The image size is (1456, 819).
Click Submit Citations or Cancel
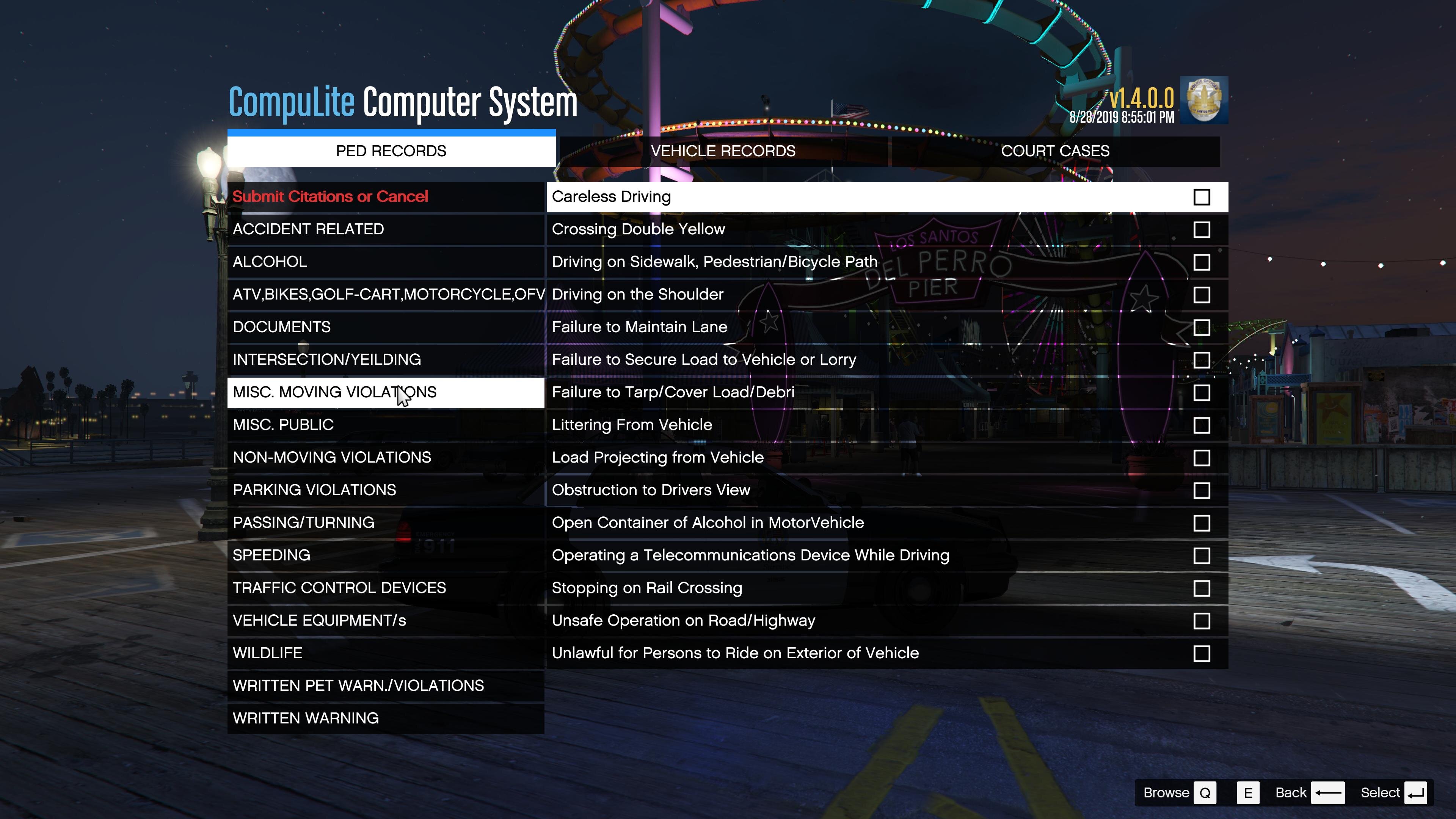[x=330, y=196]
